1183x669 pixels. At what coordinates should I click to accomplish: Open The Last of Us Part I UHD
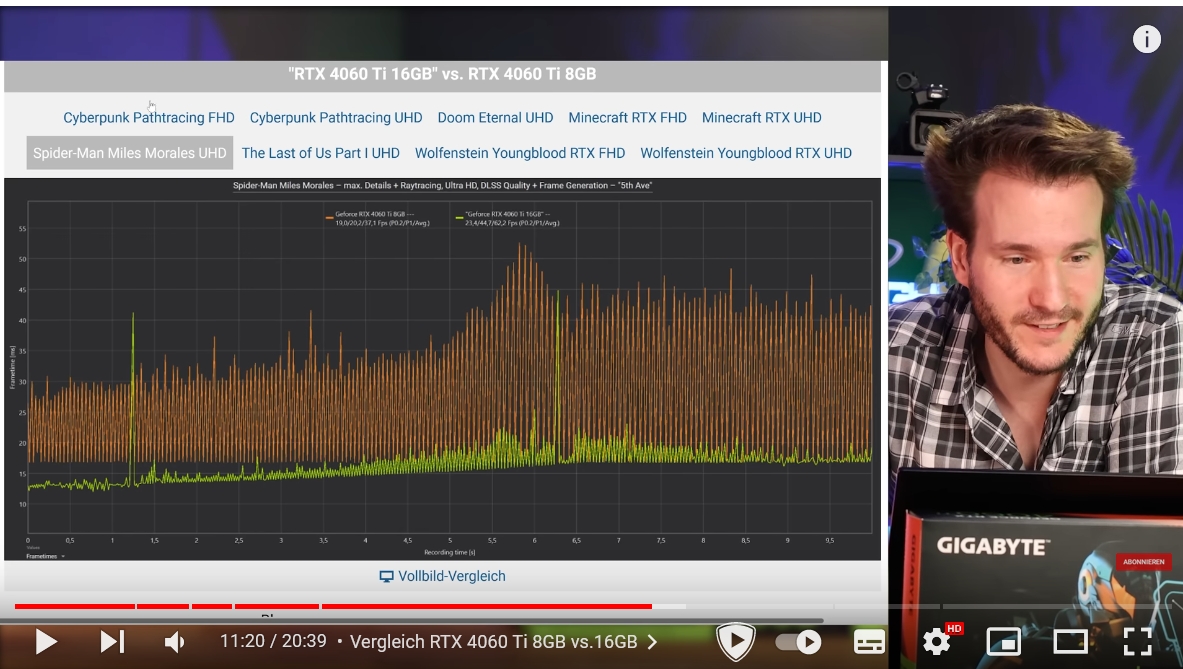tap(321, 153)
